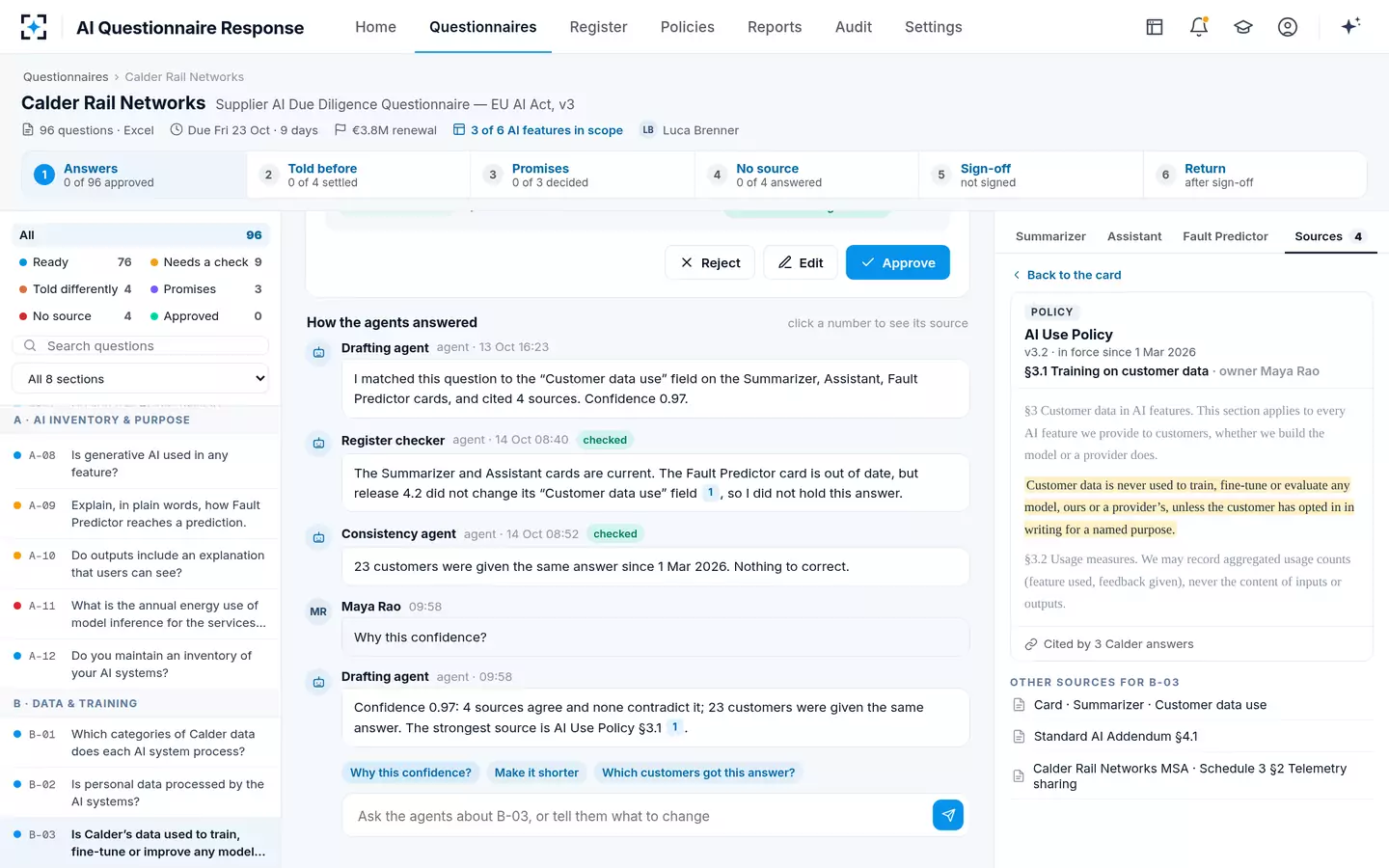This screenshot has width=1389, height=868.
Task: Open the layout panel icon in header
Action: click(x=1155, y=27)
